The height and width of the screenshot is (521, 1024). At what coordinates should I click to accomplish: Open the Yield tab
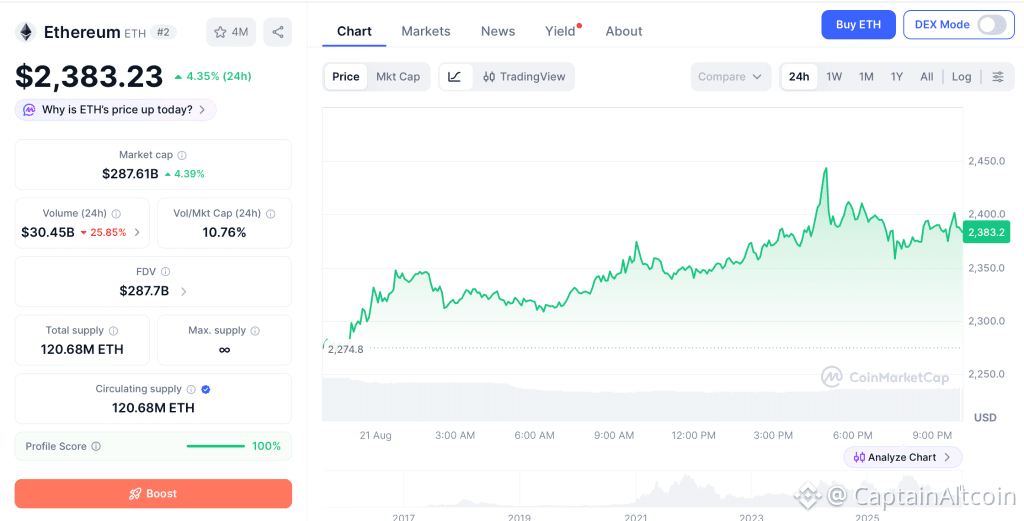click(x=560, y=31)
